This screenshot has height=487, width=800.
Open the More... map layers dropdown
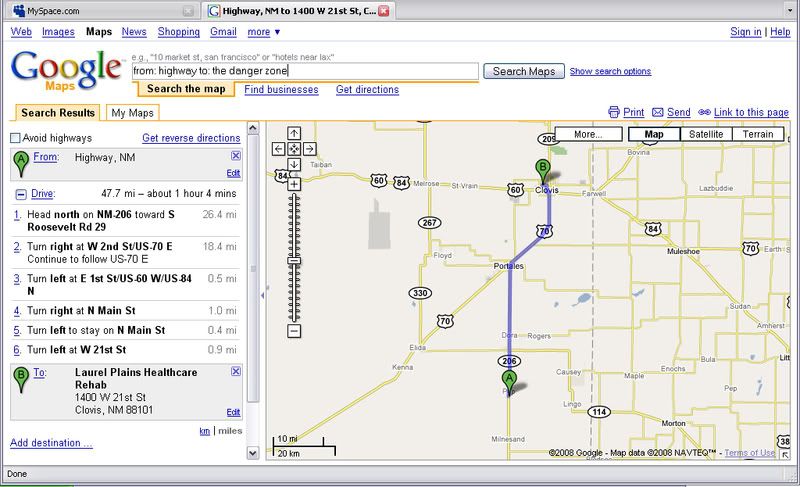(587, 134)
